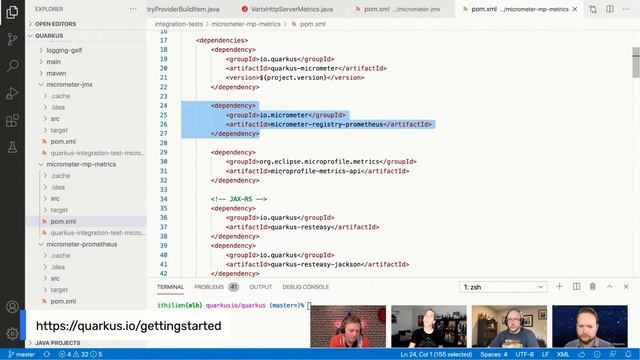
Task: Synchronize changes in status bar
Action: click(47, 354)
